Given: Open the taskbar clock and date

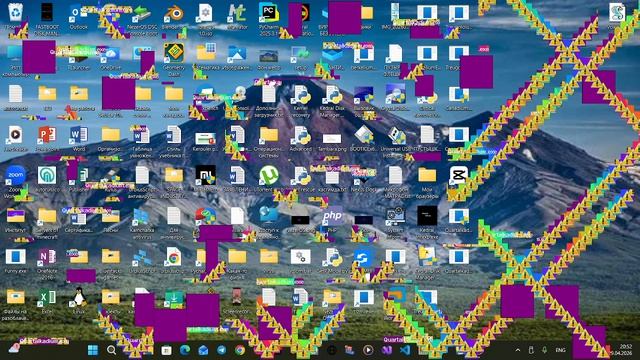Looking at the screenshot, I should (622, 350).
